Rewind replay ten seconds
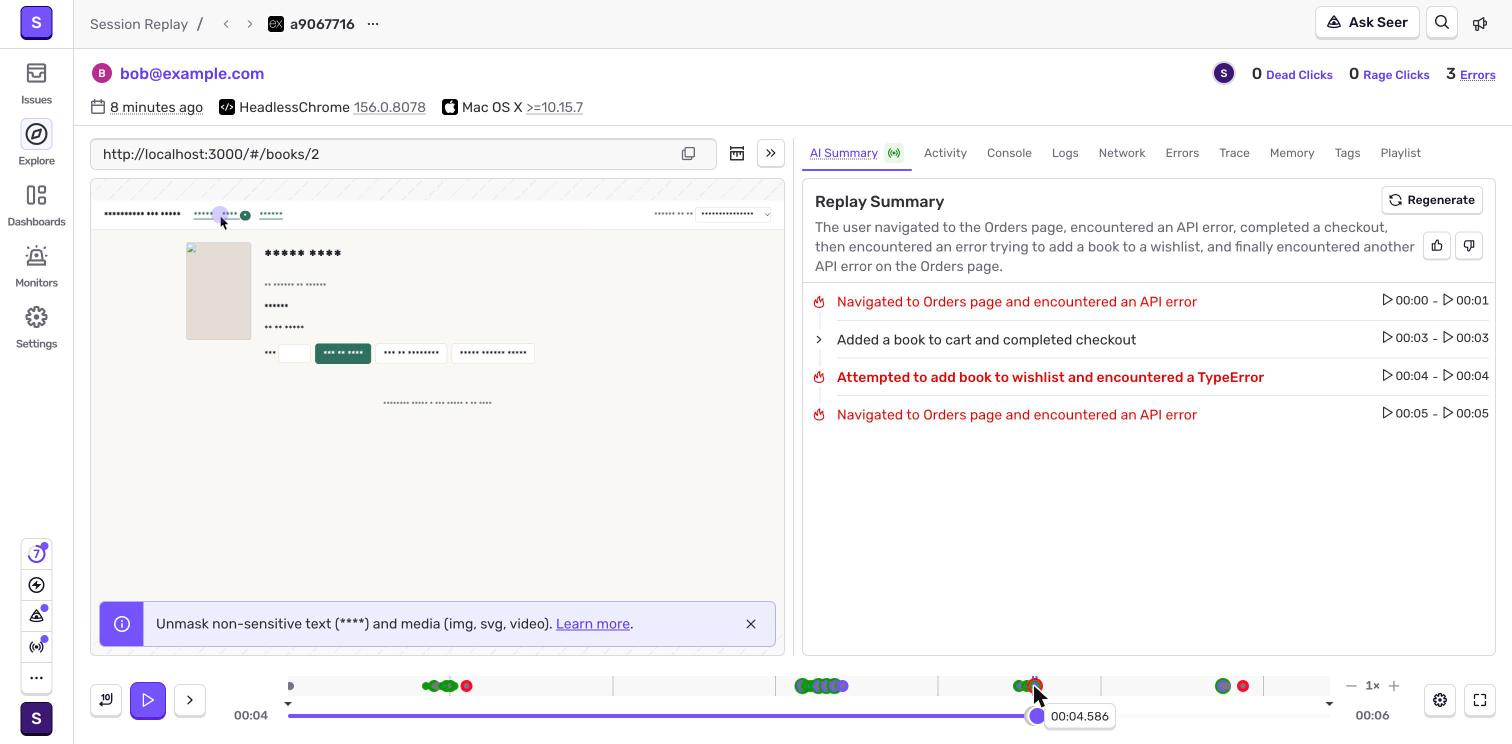The height and width of the screenshot is (744, 1512). (106, 700)
